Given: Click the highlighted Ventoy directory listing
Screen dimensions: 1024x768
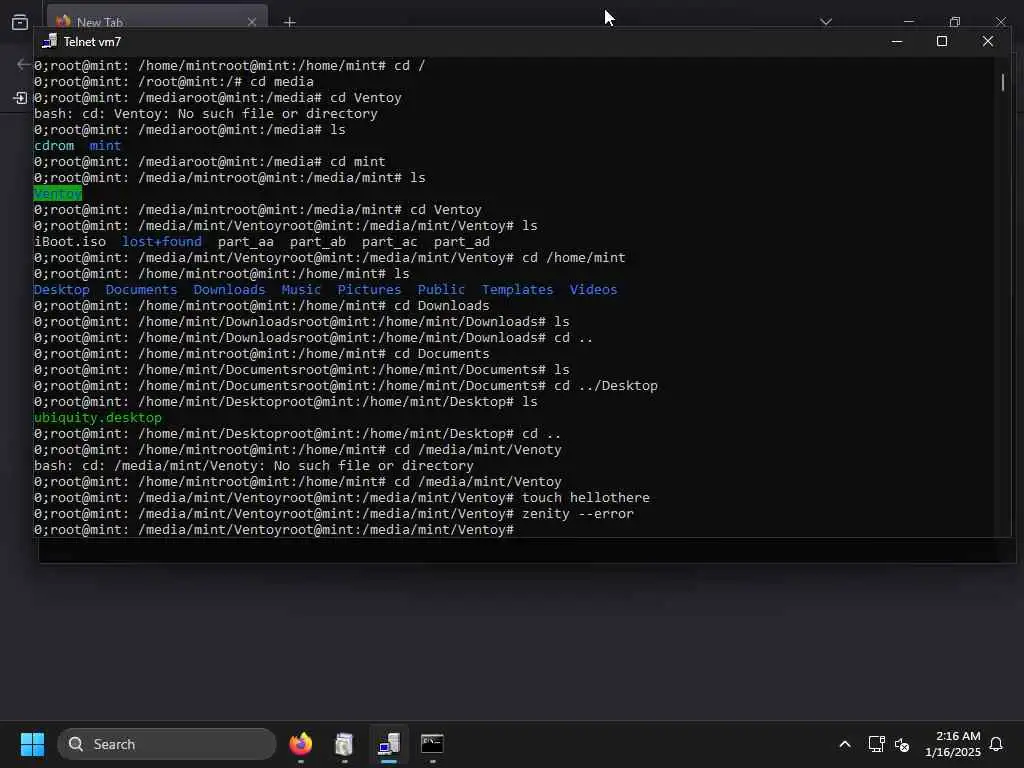Looking at the screenshot, I should [x=57, y=193].
